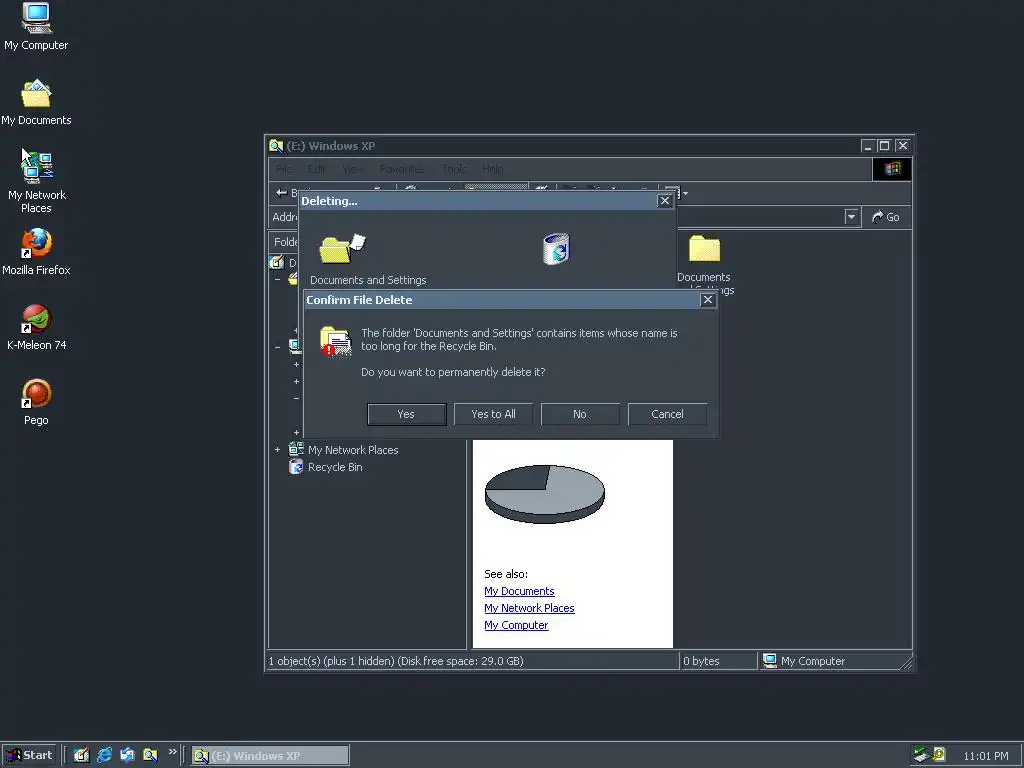Open My Computer desktop icon
The height and width of the screenshot is (768, 1024).
point(36,27)
